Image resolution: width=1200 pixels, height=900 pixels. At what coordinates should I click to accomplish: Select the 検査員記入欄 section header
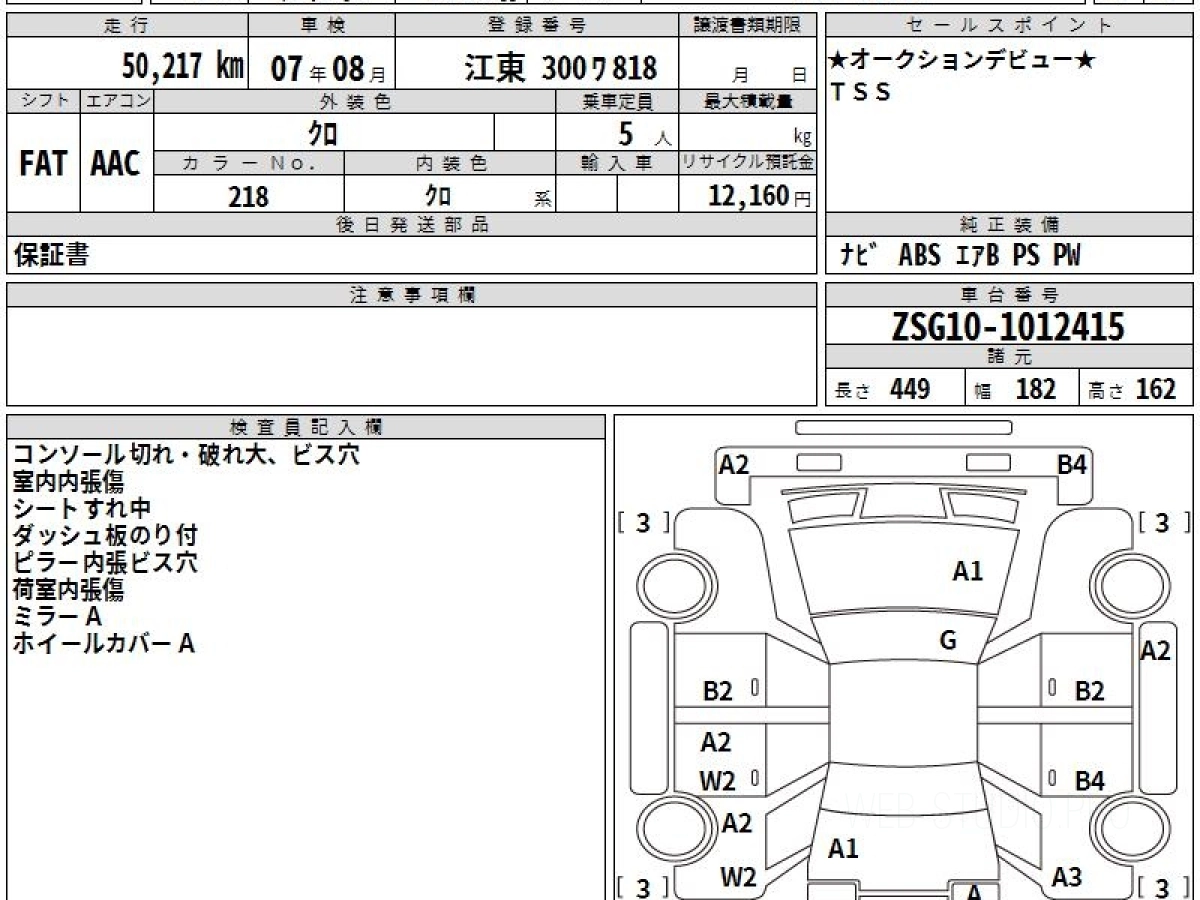click(306, 427)
